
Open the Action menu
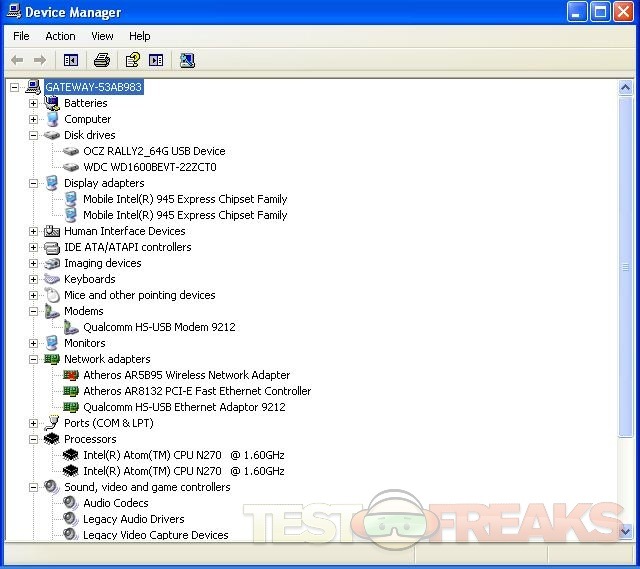coord(60,36)
